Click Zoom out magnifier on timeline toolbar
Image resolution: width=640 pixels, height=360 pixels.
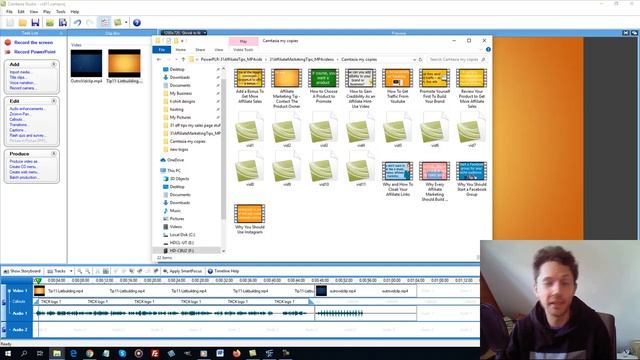87,271
